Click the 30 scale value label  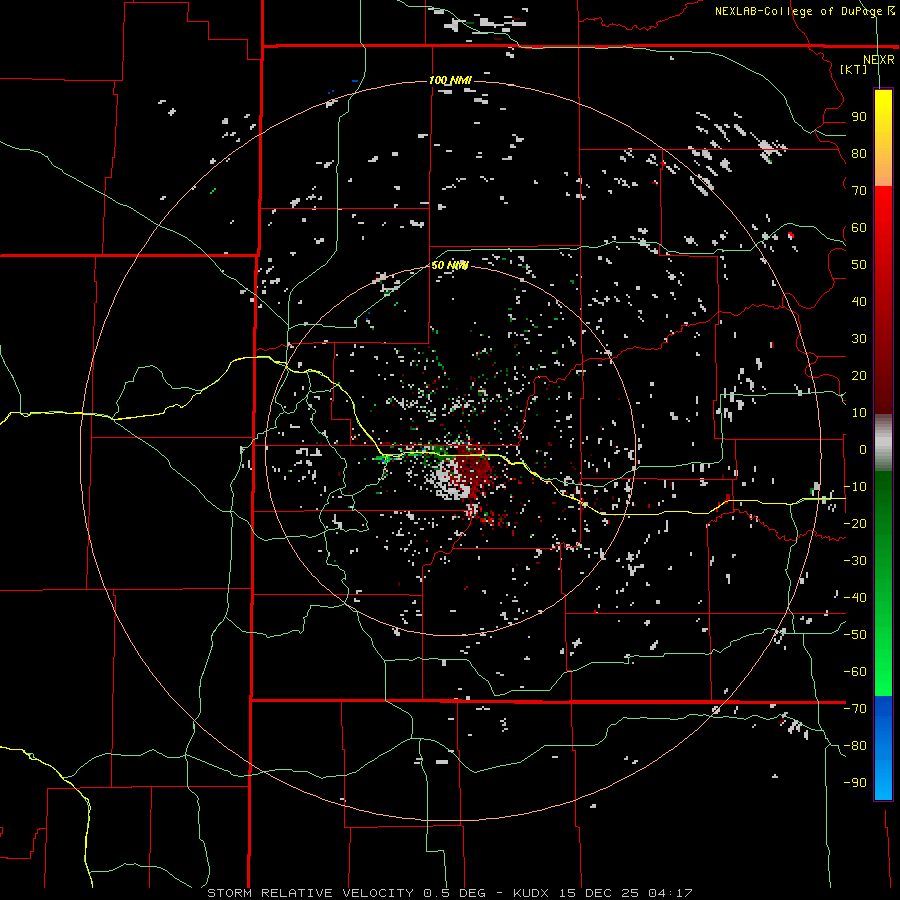[859, 339]
